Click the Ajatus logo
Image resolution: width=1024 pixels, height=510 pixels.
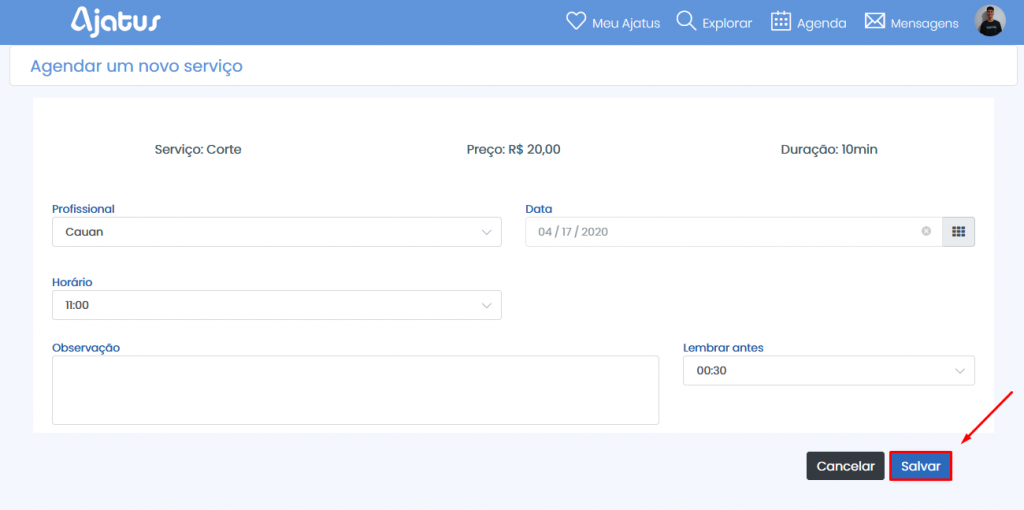click(116, 22)
